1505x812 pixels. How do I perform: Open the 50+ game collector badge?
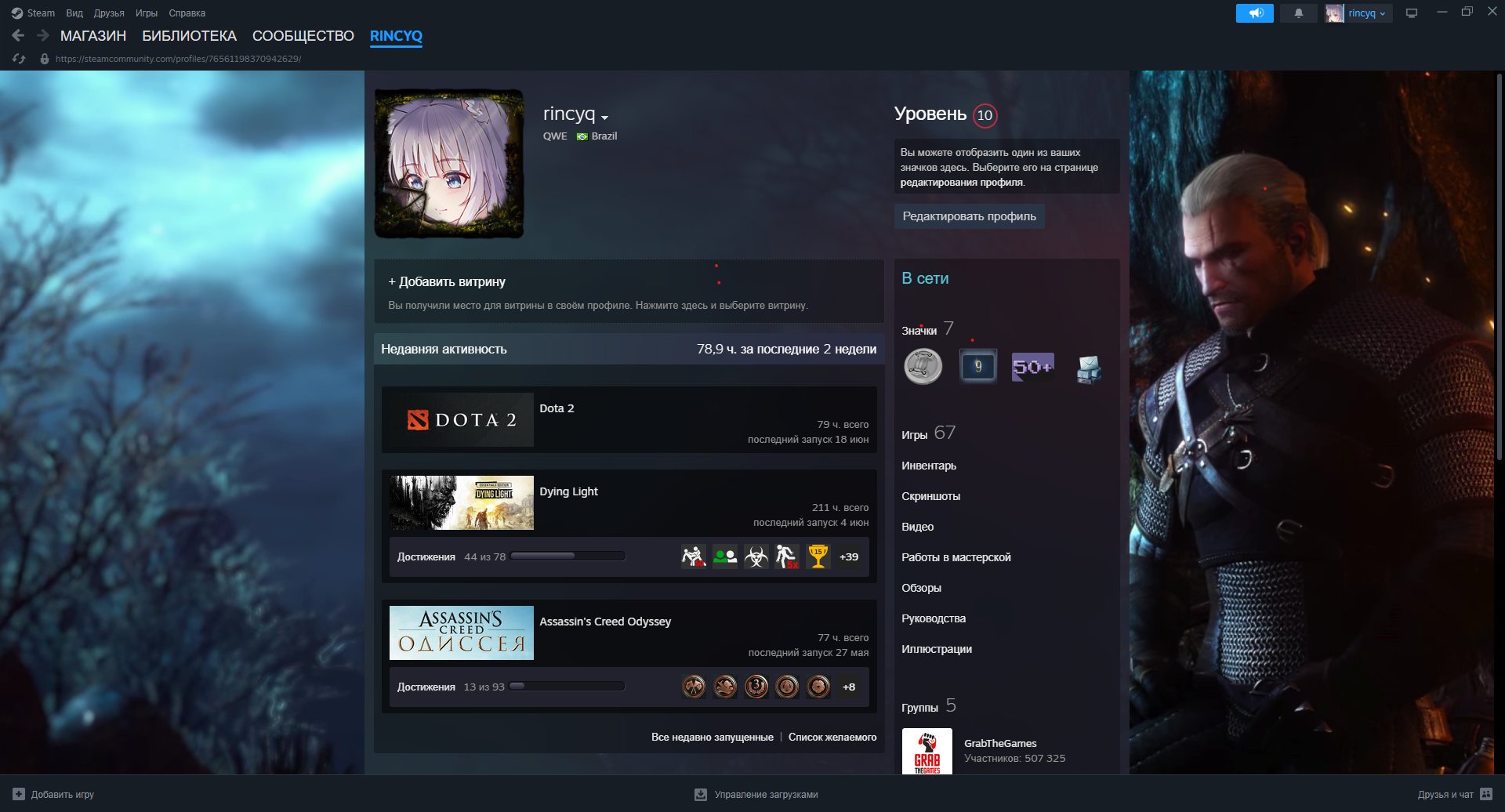[x=1033, y=367]
